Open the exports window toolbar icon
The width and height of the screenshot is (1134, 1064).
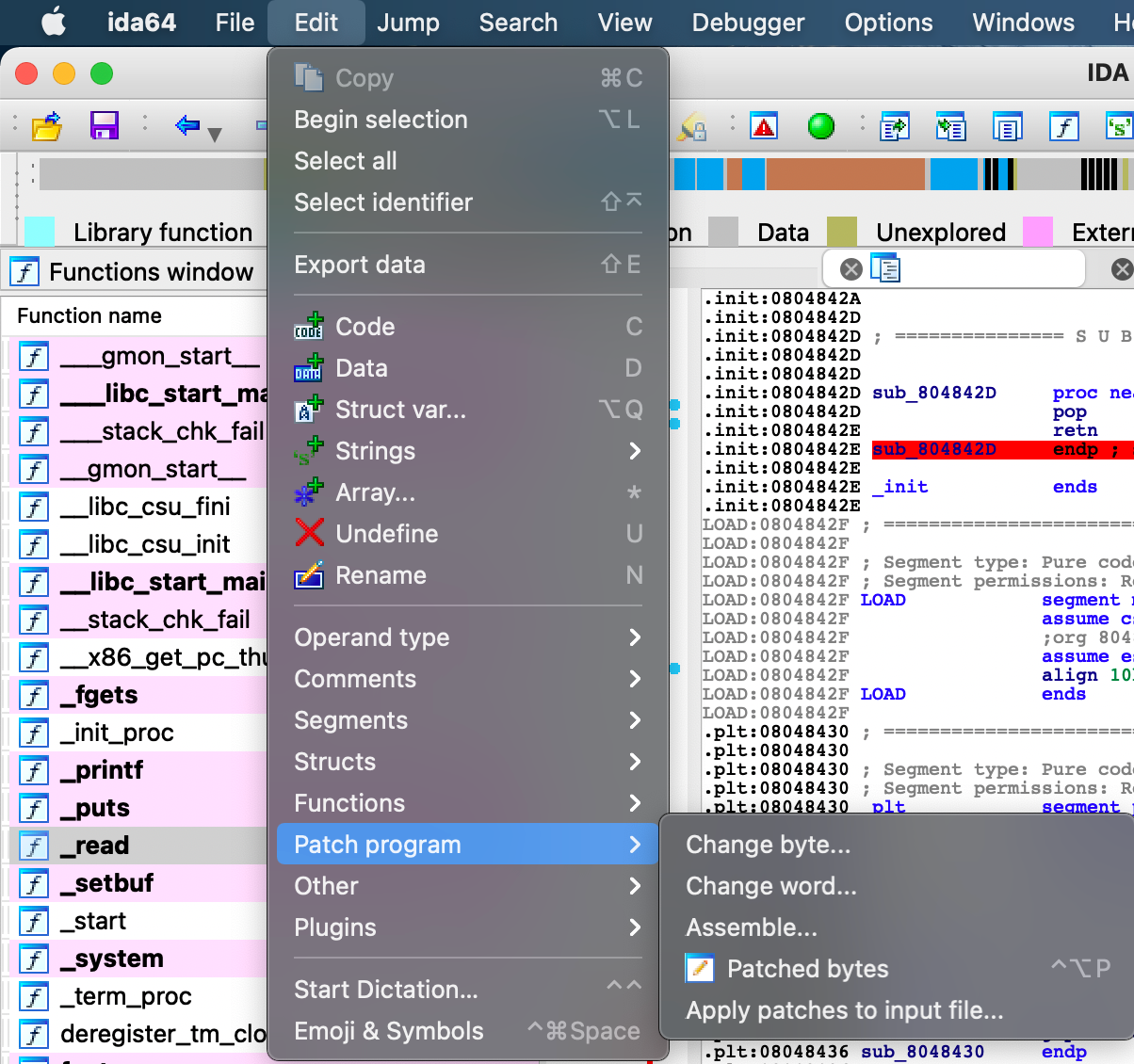click(894, 125)
